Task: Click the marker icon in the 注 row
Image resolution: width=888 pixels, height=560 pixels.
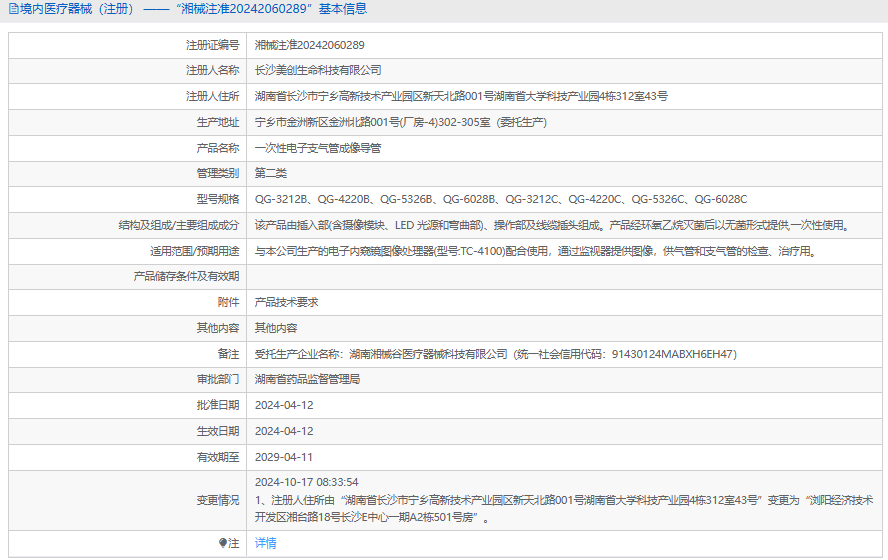Action: (x=223, y=544)
